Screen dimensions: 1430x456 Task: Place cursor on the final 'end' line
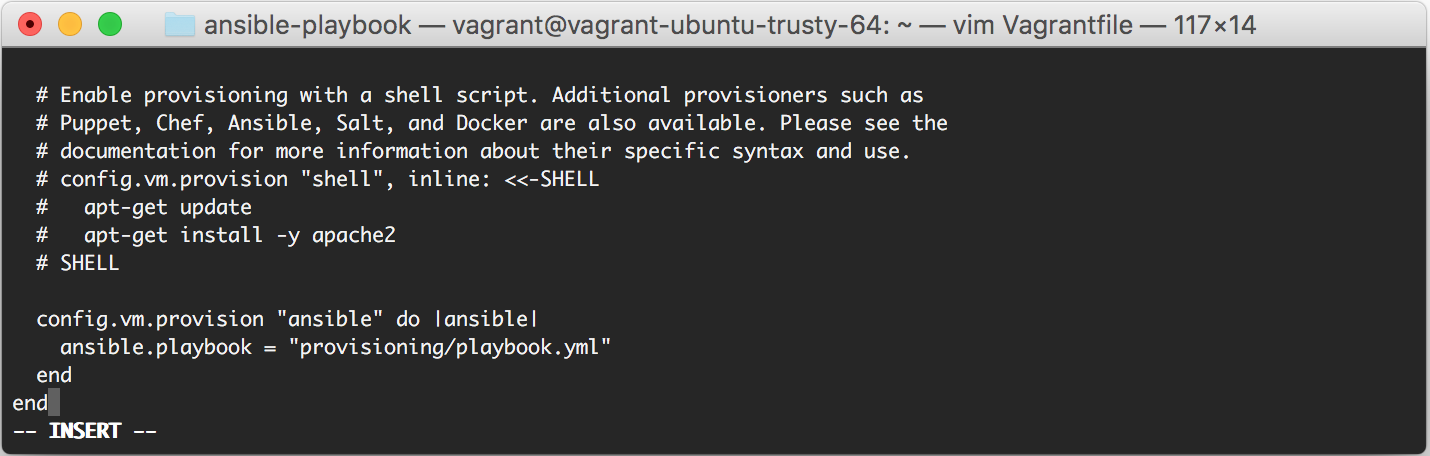tap(30, 403)
